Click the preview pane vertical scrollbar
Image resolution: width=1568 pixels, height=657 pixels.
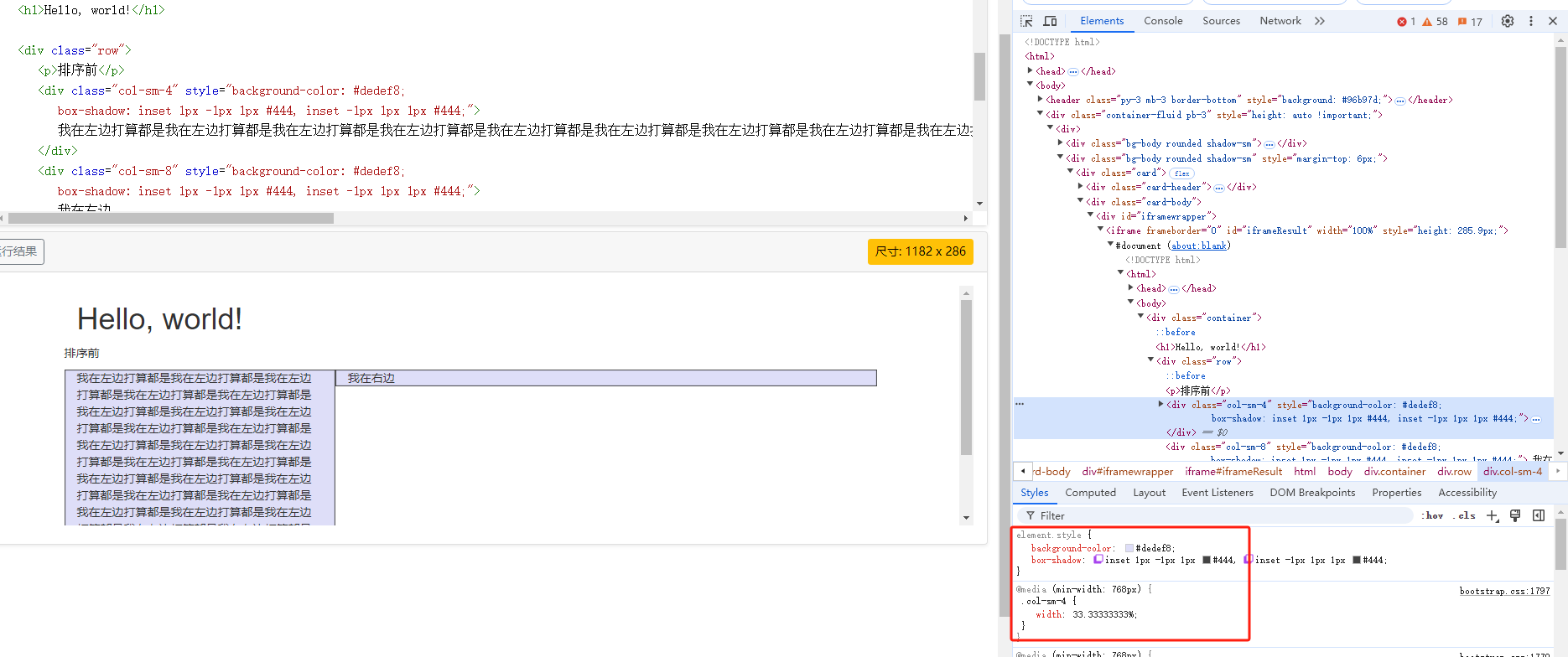pos(966,377)
